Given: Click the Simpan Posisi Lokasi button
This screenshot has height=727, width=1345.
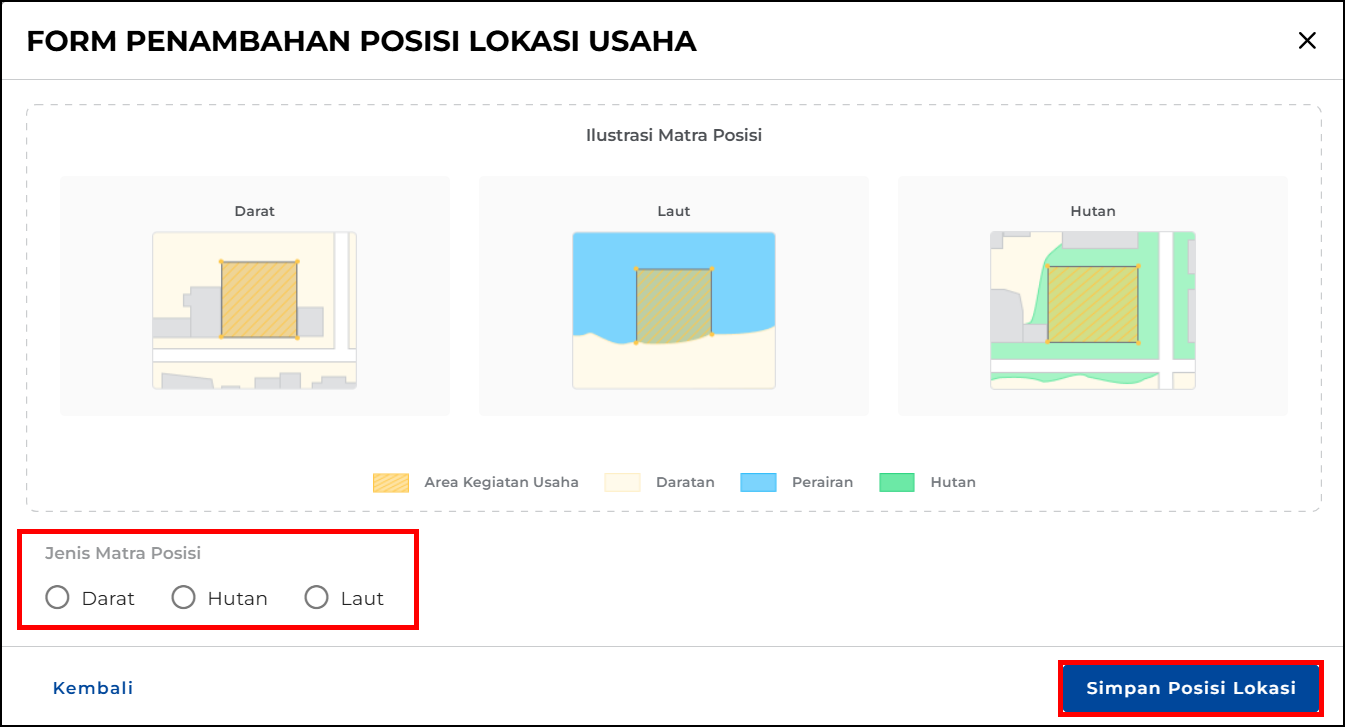Looking at the screenshot, I should coord(1191,688).
